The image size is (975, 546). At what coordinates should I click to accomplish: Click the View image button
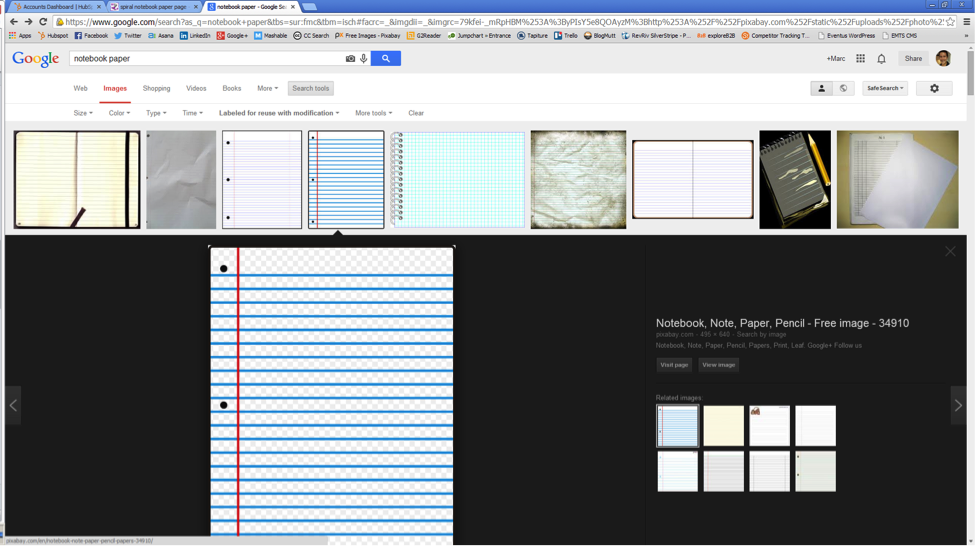click(x=718, y=365)
